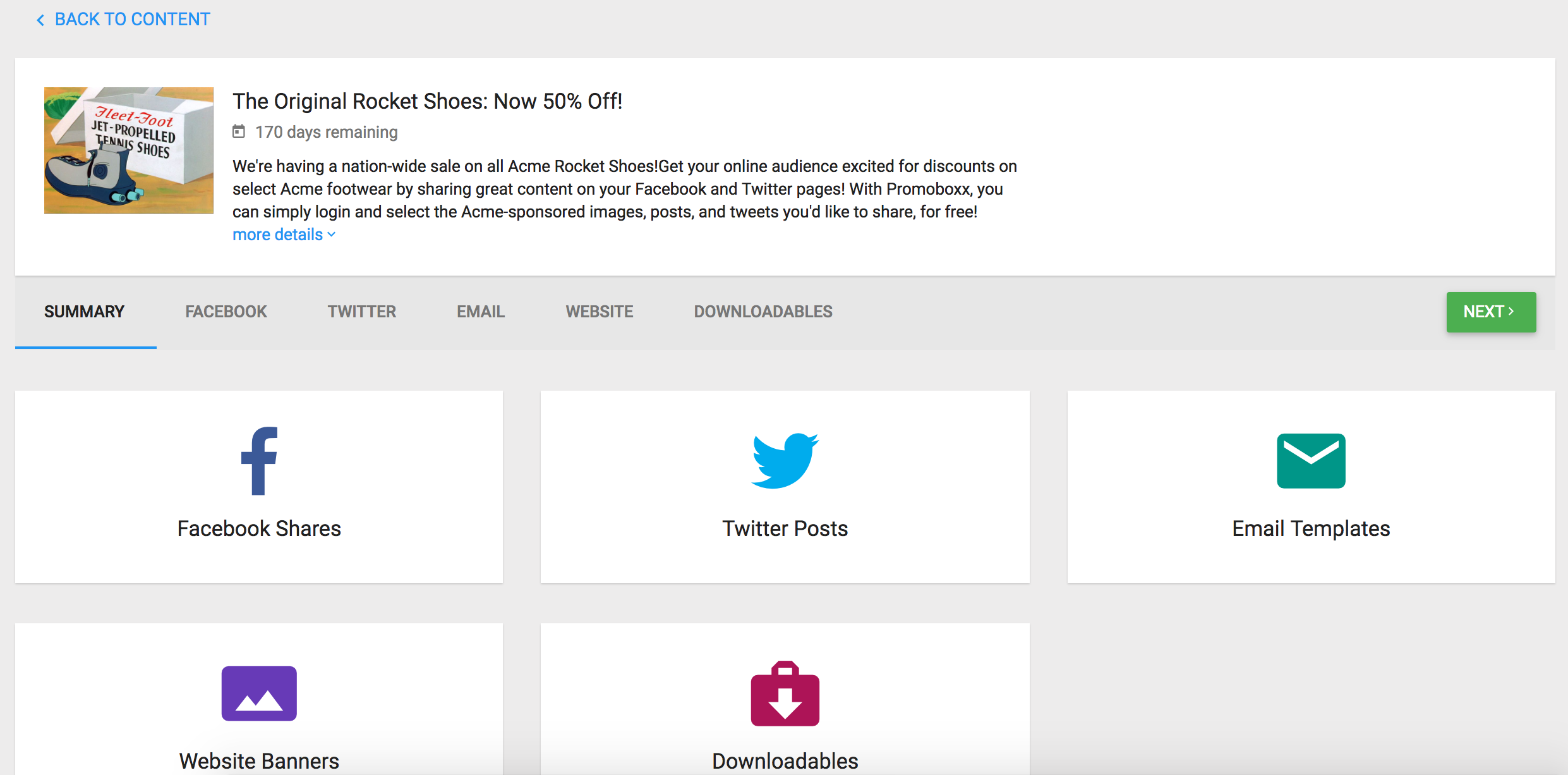Viewport: 1568px width, 775px height.
Task: Click the Downloadables briefcase icon
Action: (785, 693)
